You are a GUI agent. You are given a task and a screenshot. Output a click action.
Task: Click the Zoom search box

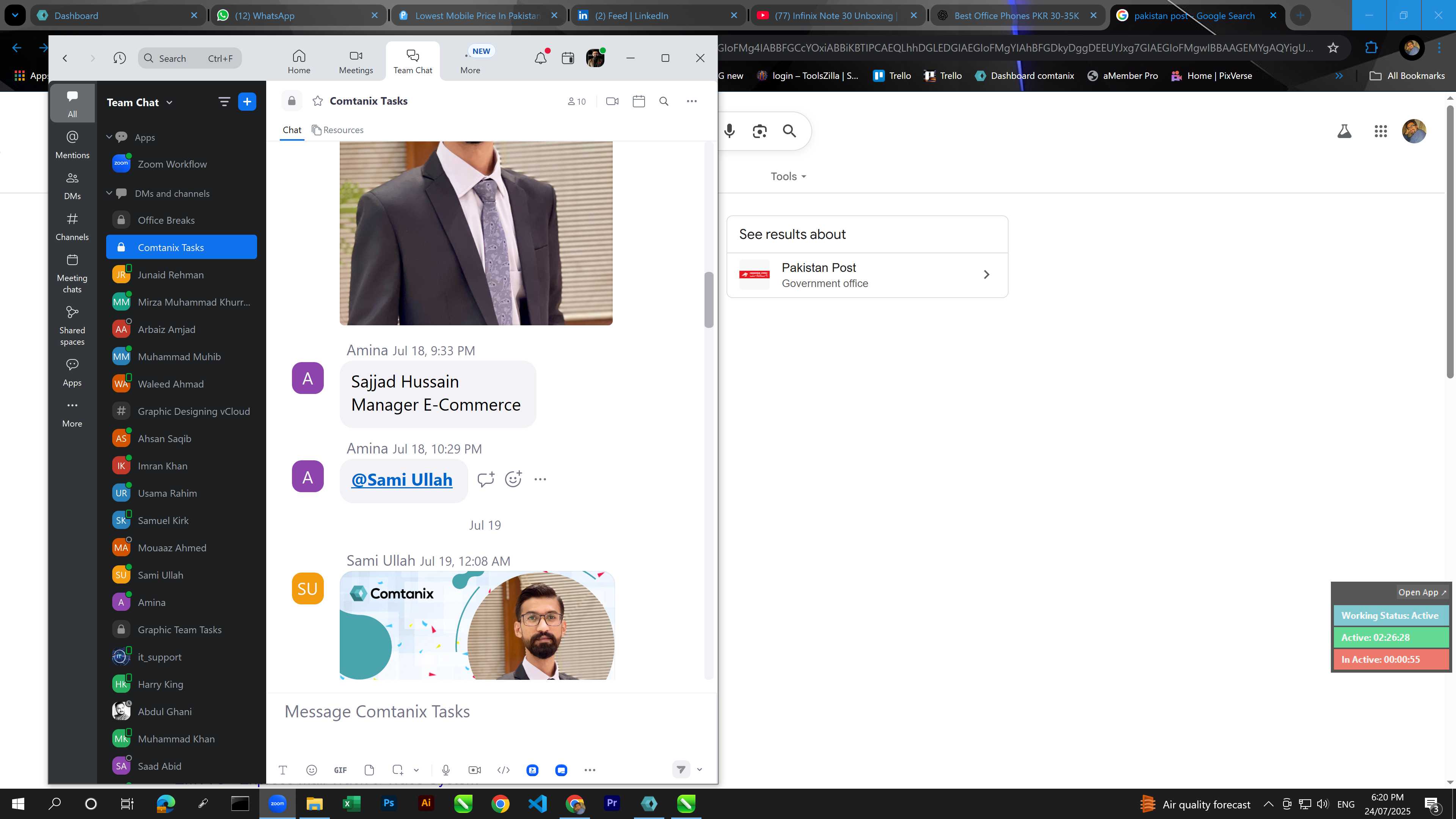[189, 58]
